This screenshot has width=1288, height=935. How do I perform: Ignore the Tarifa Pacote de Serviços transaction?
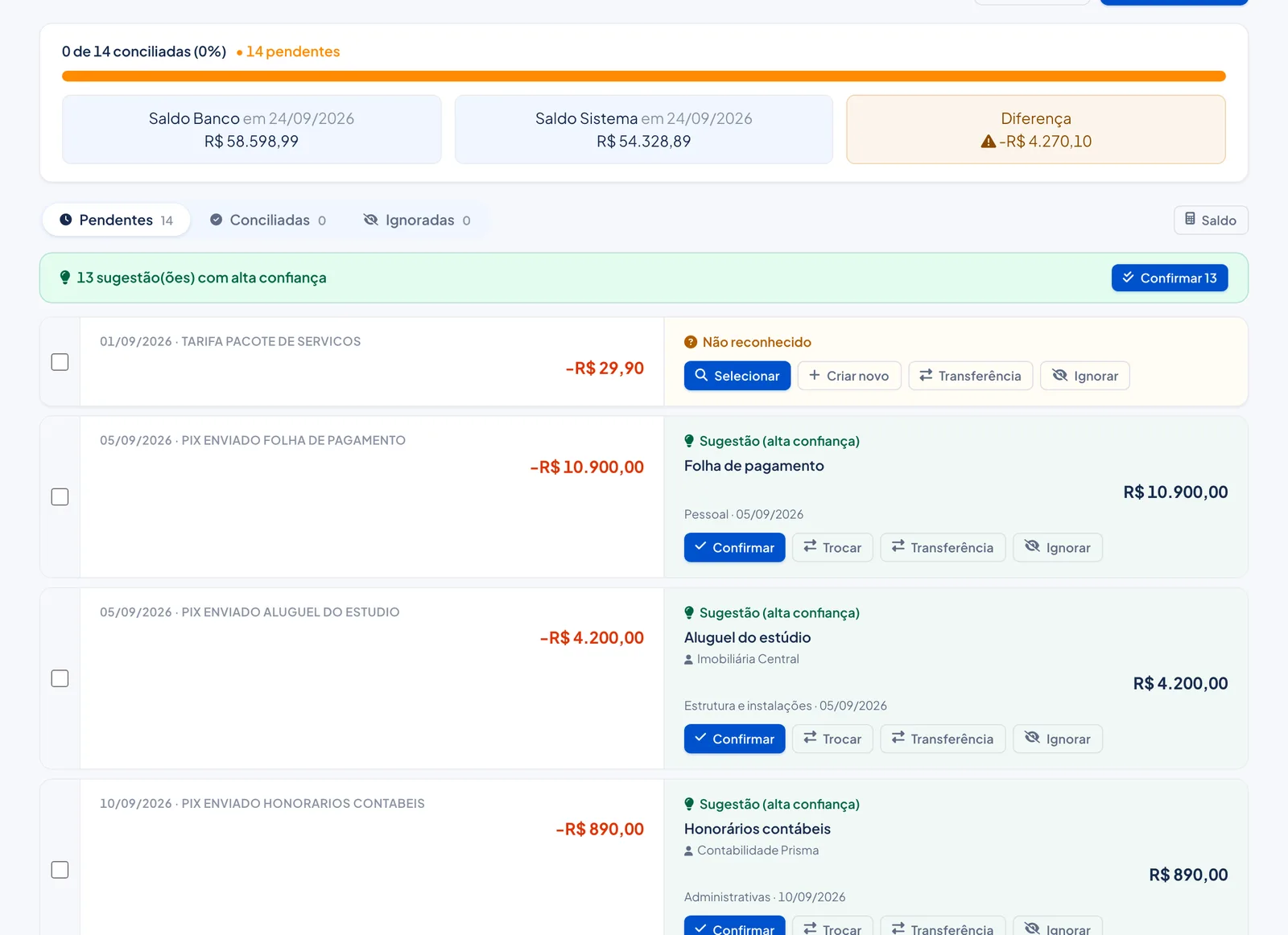pyautogui.click(x=1084, y=376)
